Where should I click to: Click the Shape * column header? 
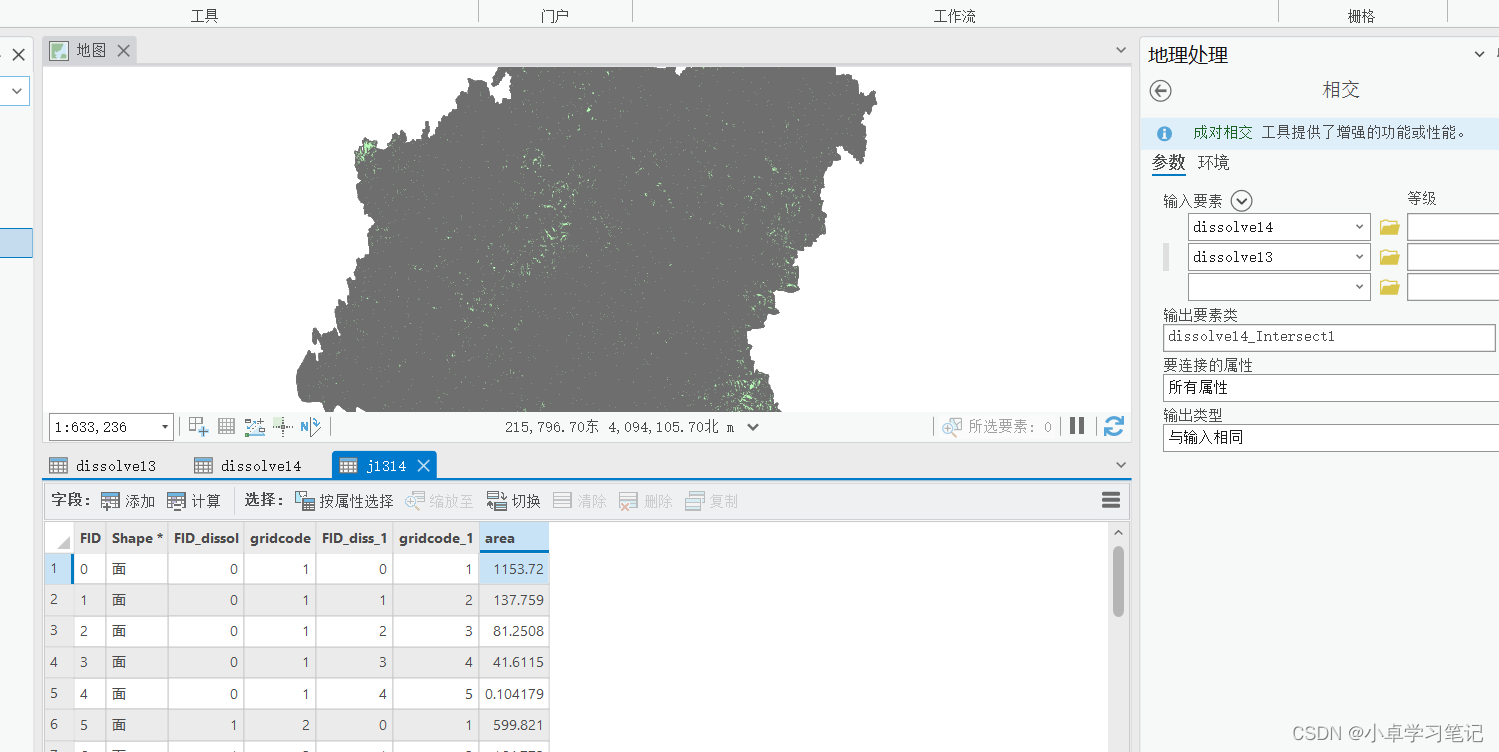pos(137,538)
